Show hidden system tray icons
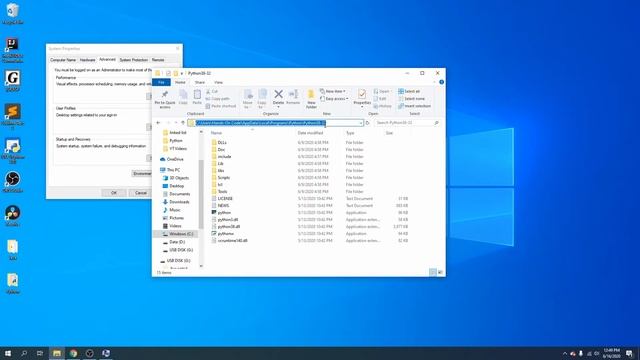Screen dimensions: 640x360 [x=565, y=353]
